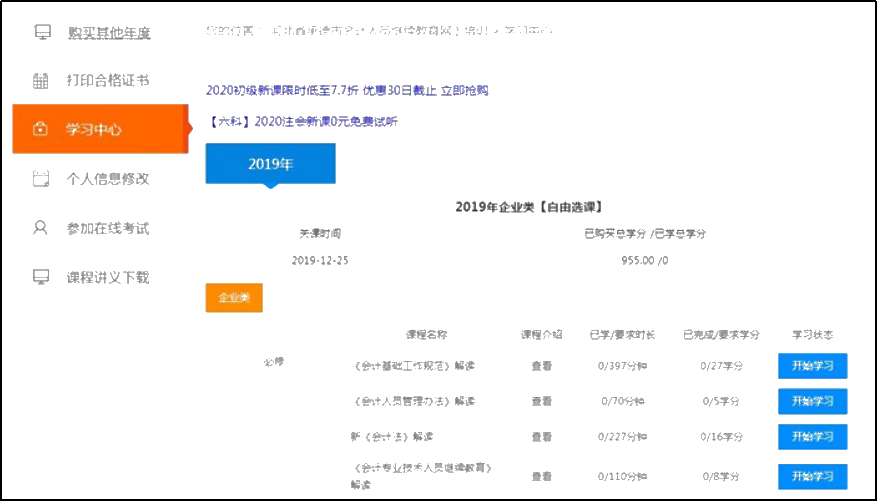Click the certificate icon beside 打印合格证书
877x502 pixels.
(x=41, y=81)
